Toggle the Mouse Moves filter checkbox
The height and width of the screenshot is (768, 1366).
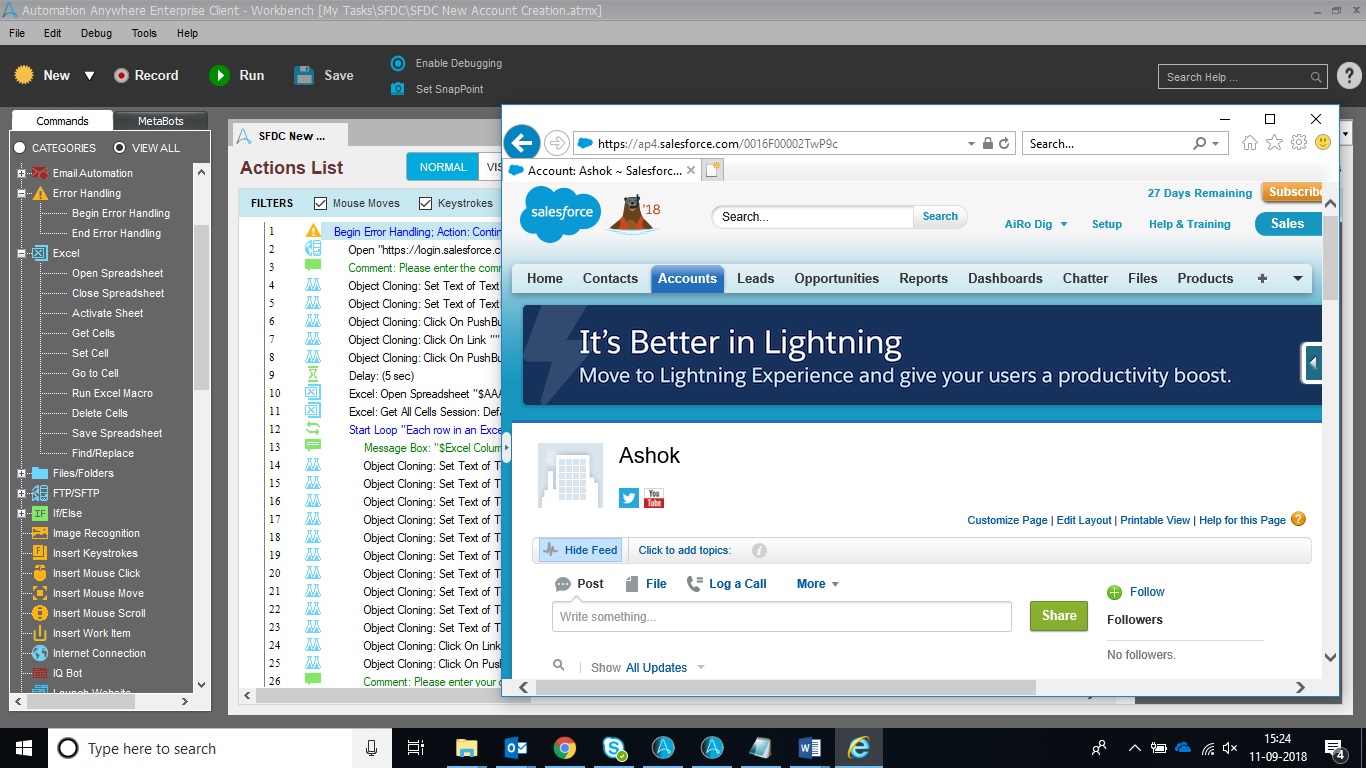(x=321, y=203)
